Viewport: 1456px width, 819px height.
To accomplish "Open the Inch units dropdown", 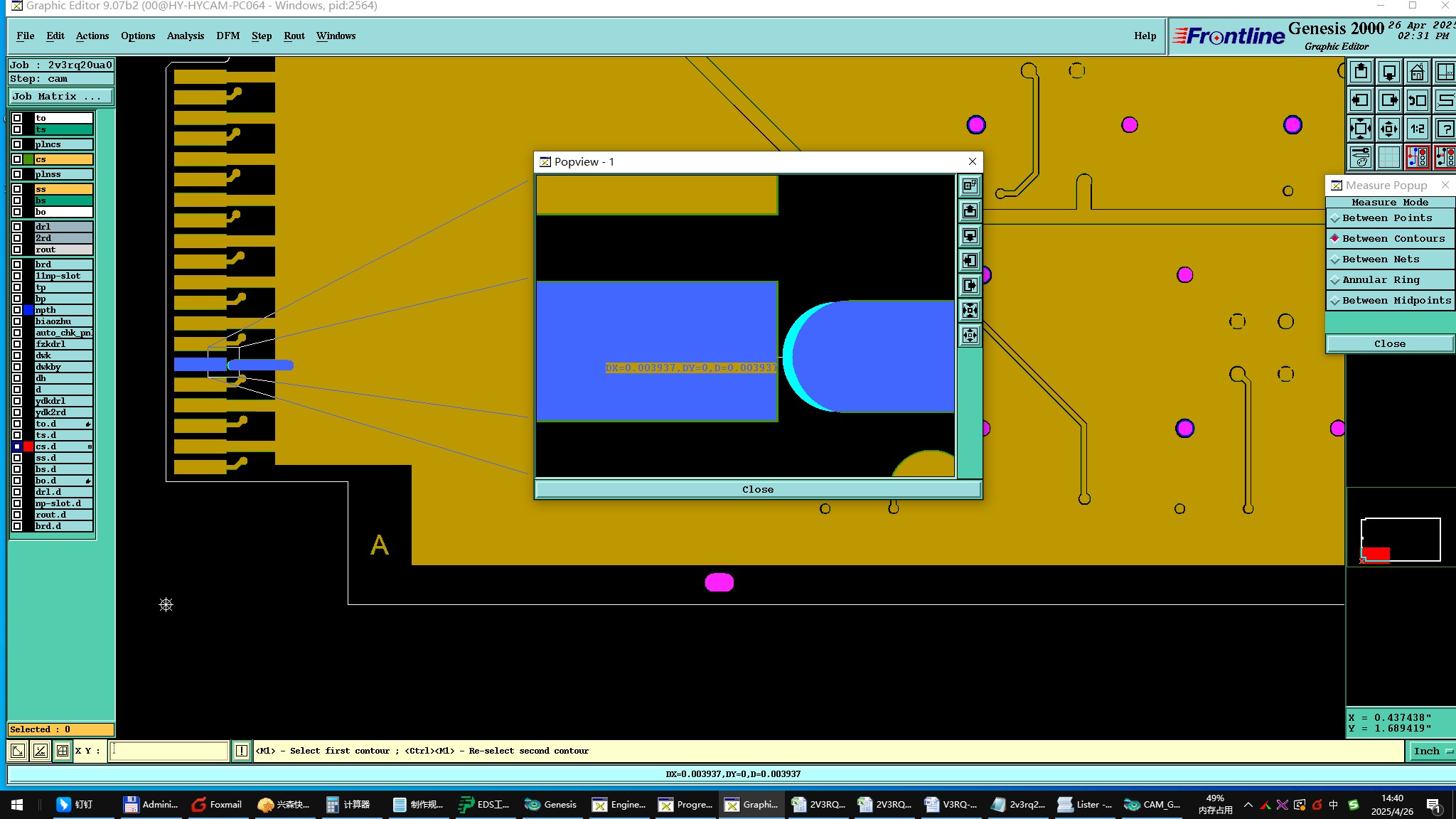I will 1430,751.
